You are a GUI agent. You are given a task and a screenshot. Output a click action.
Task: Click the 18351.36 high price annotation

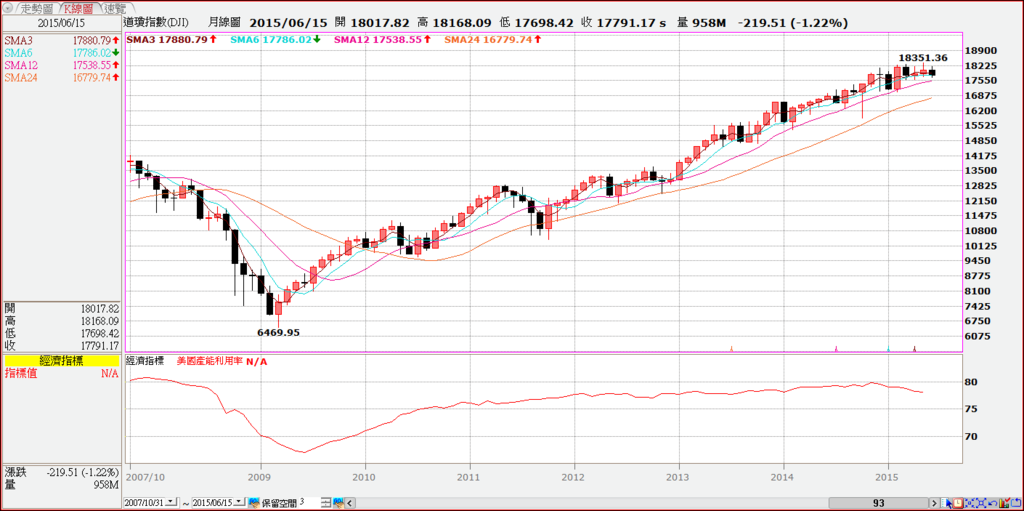point(922,58)
